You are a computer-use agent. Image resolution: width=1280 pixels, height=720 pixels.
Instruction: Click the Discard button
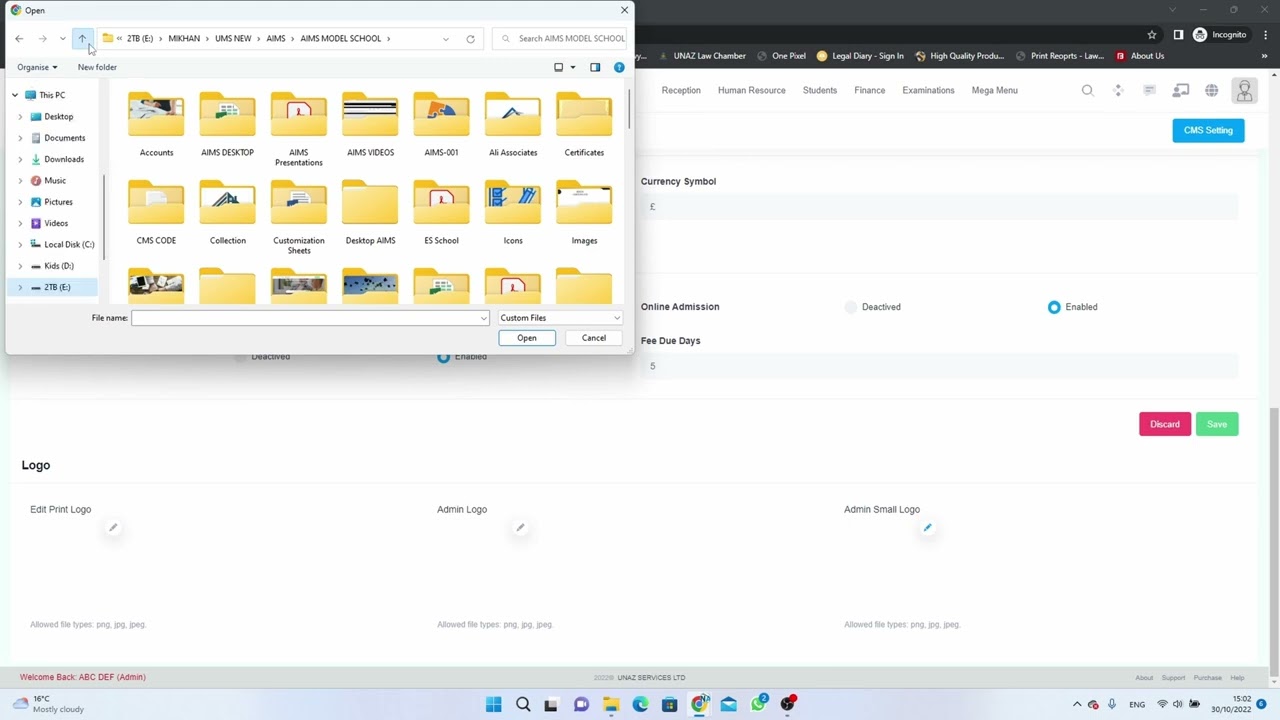point(1164,424)
